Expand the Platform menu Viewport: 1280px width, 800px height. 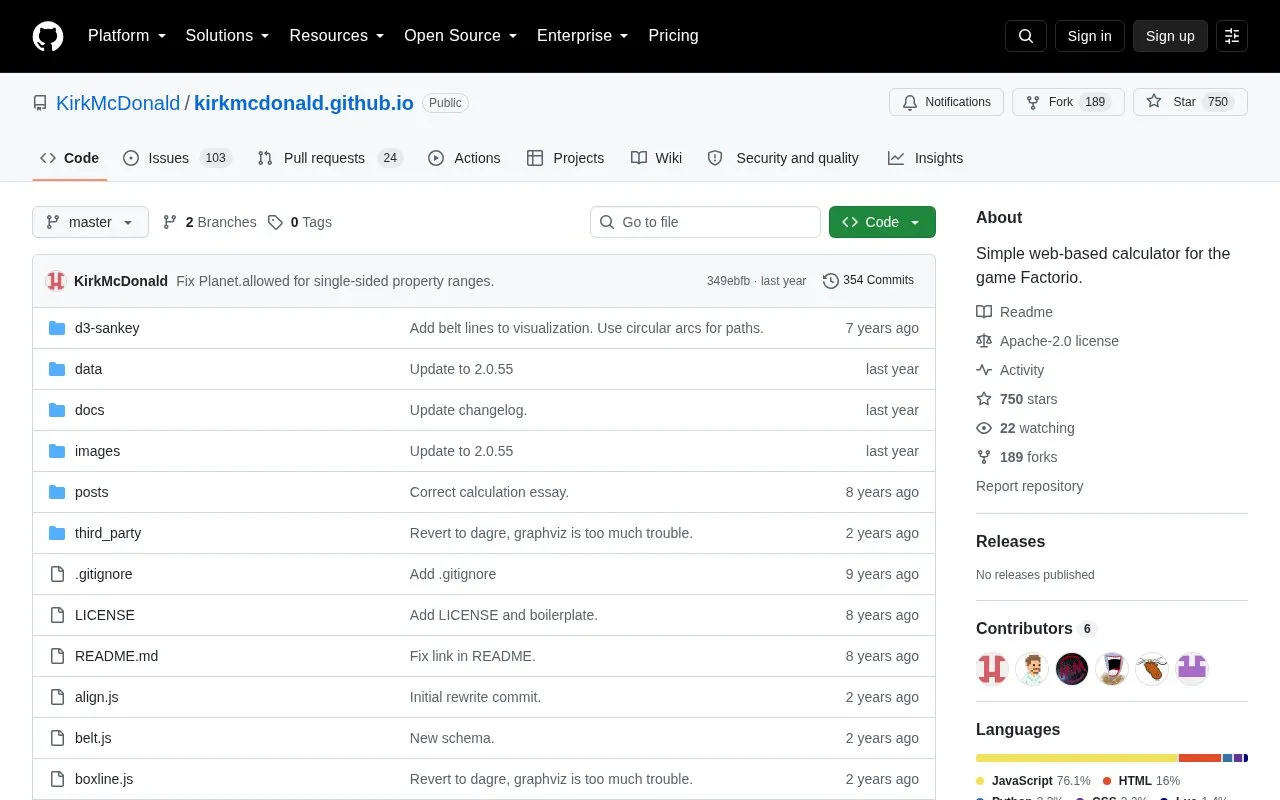click(x=126, y=36)
